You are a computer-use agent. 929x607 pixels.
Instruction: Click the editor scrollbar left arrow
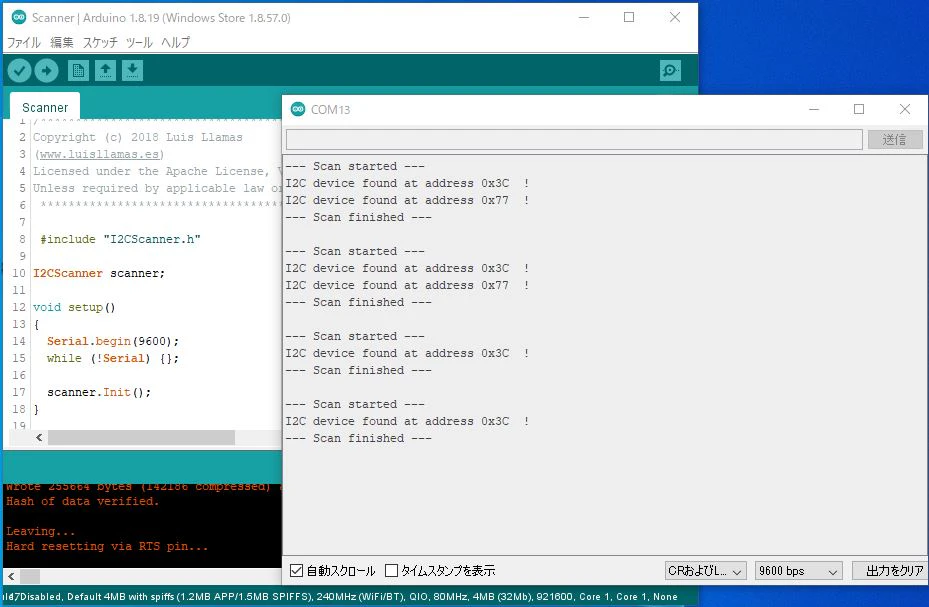point(39,438)
